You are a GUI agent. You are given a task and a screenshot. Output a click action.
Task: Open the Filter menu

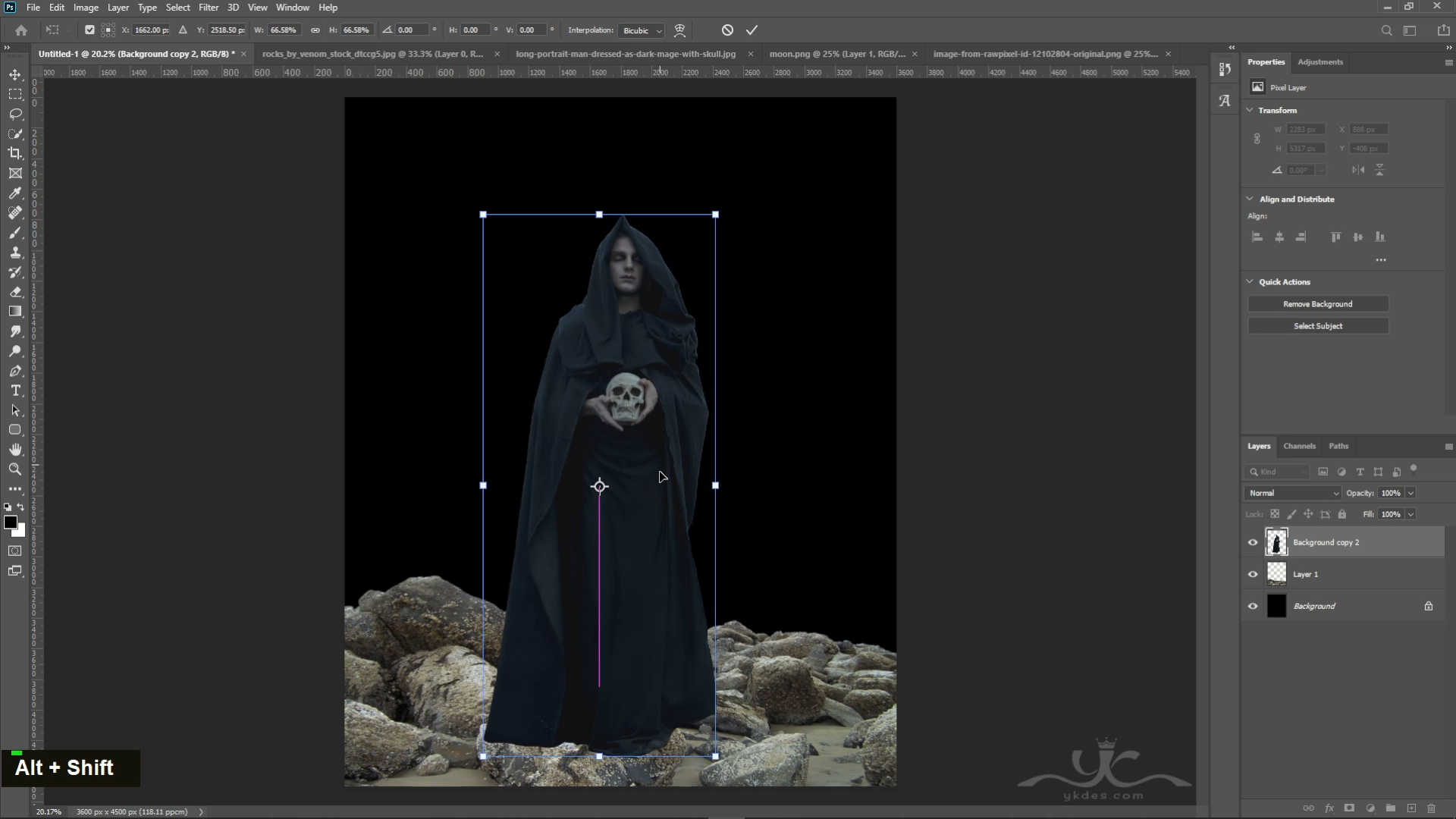pyautogui.click(x=209, y=8)
